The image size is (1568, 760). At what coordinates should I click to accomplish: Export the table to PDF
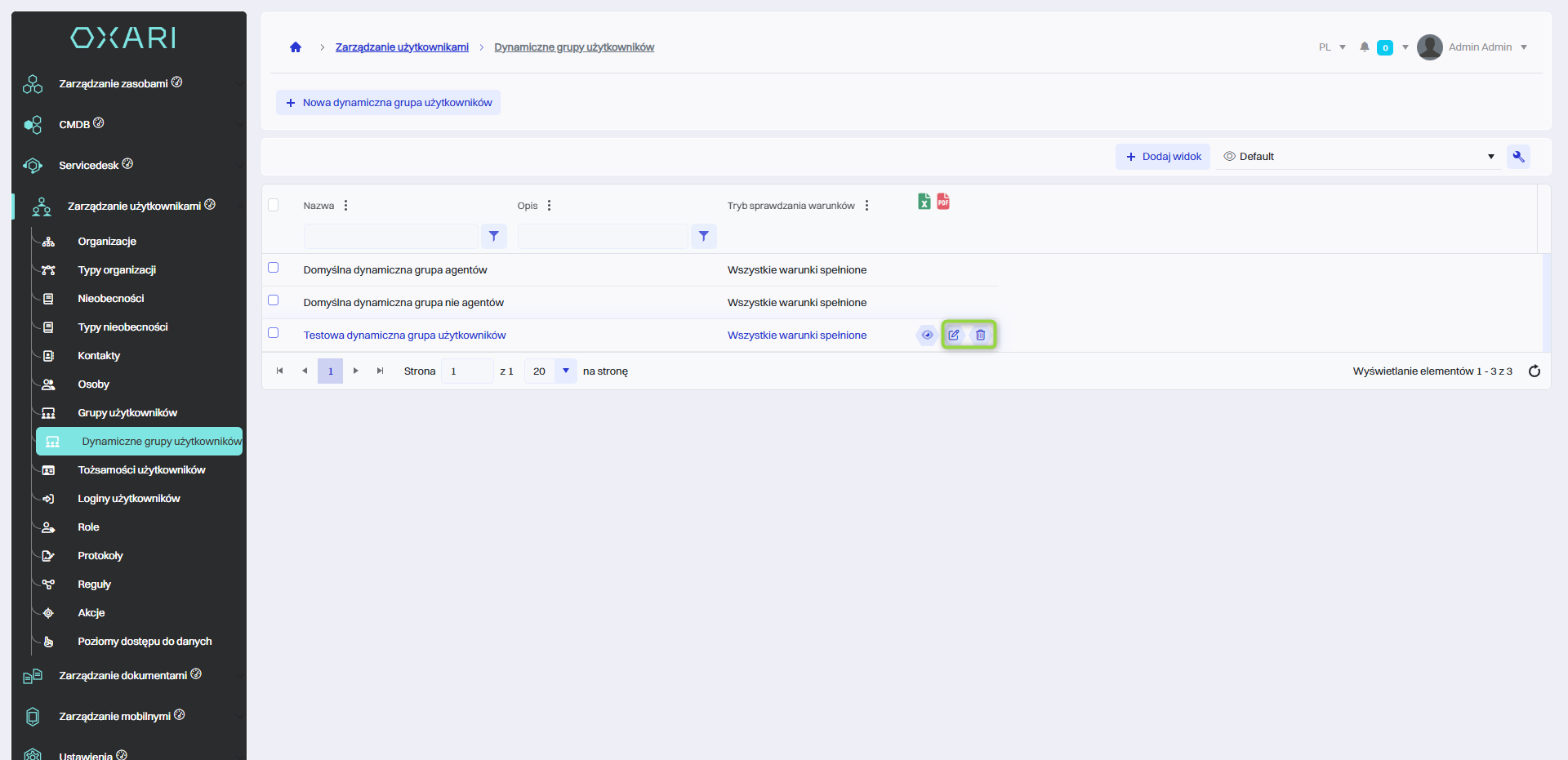click(x=943, y=202)
